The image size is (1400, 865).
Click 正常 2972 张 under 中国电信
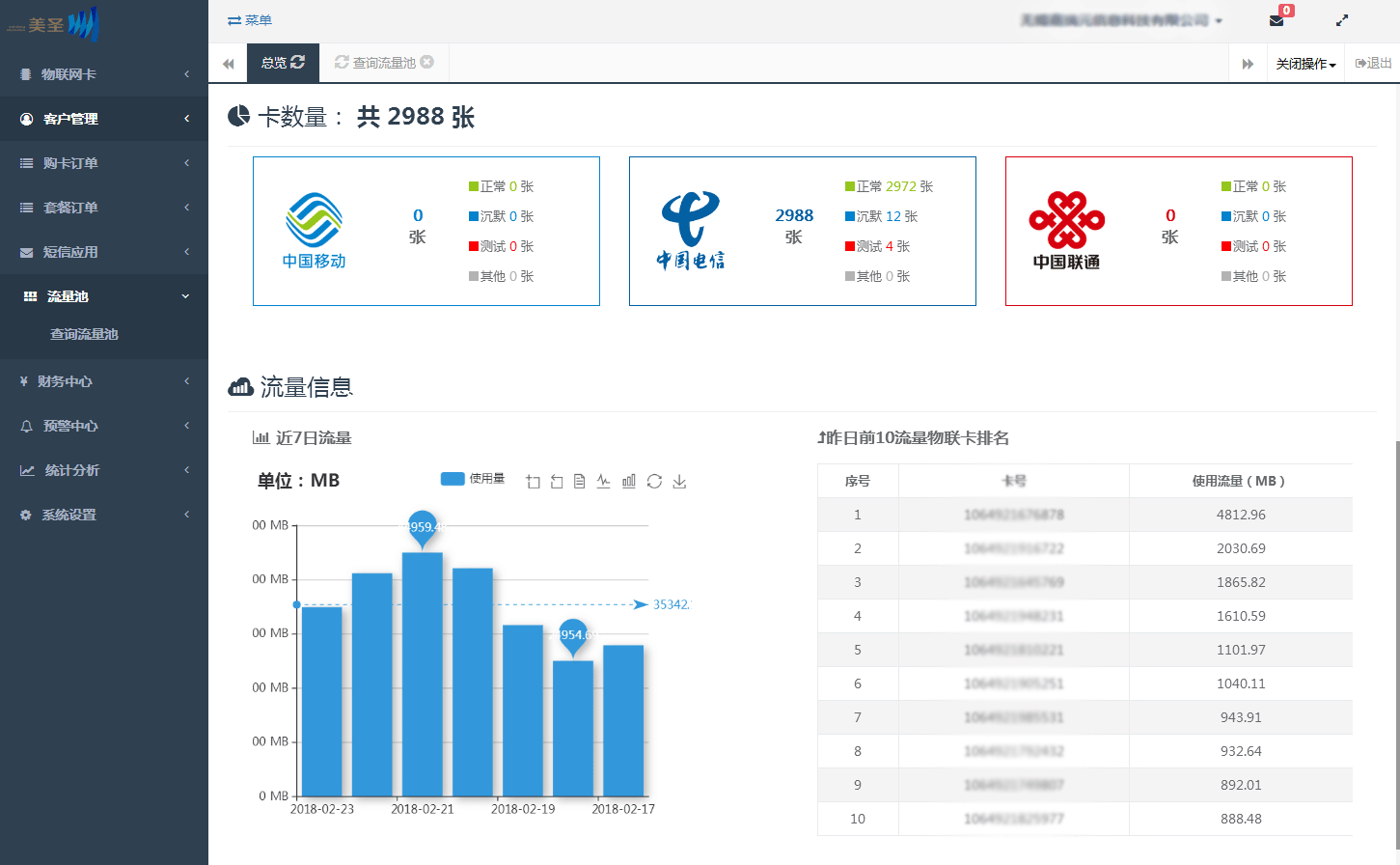click(889, 186)
